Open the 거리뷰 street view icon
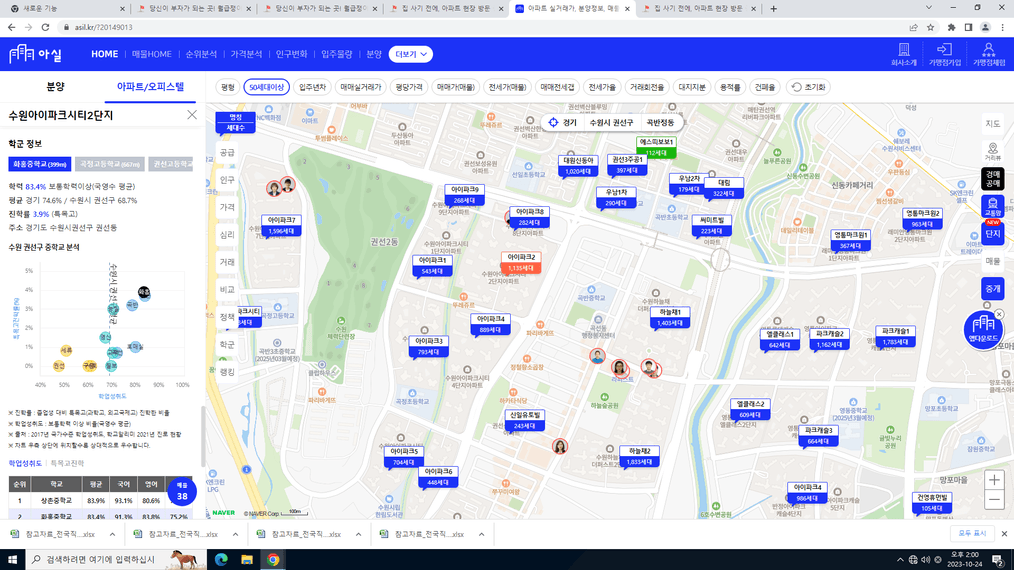Viewport: 1014px width, 570px height. click(993, 152)
